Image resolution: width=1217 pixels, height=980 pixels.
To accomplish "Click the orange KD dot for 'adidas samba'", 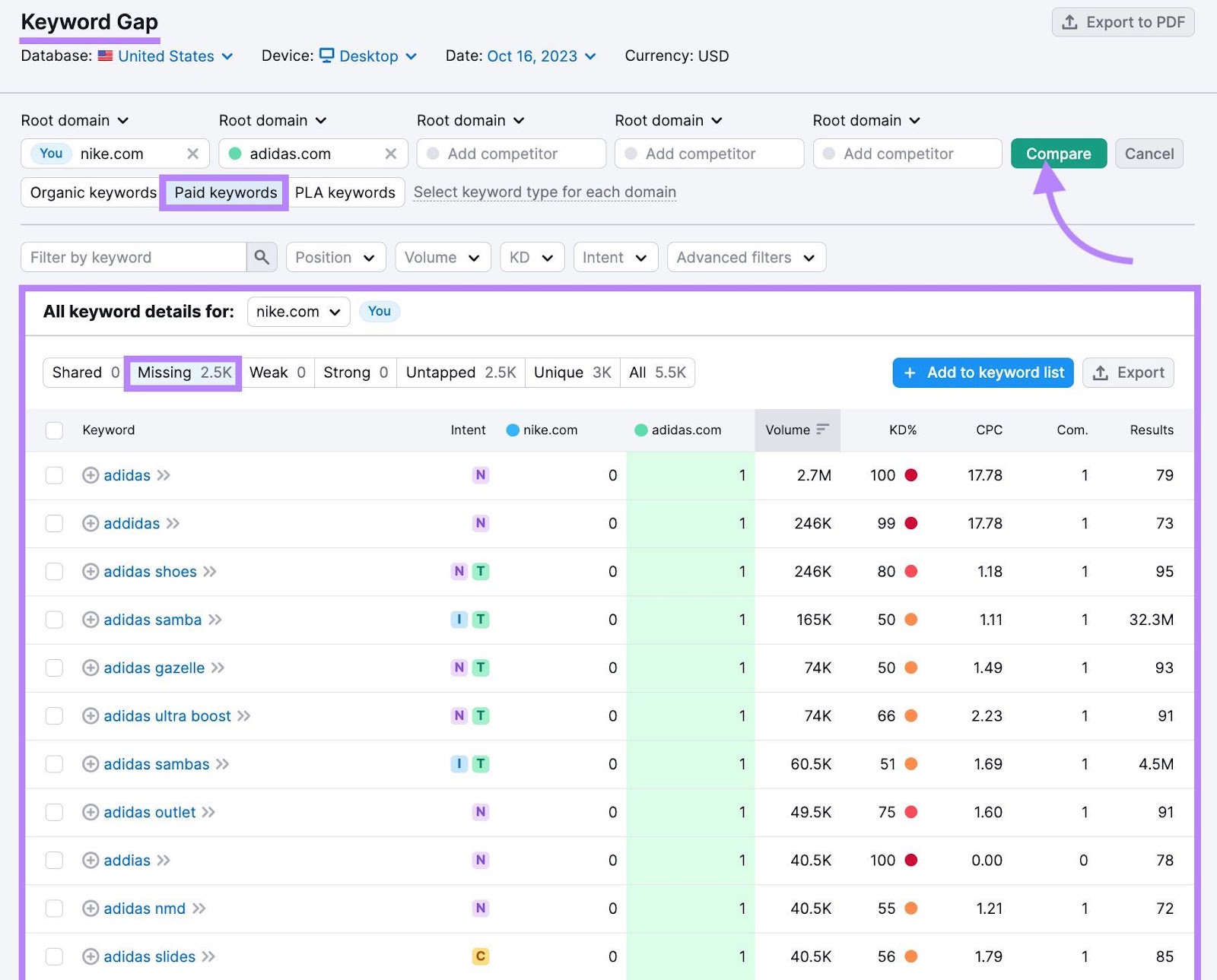I will (x=911, y=620).
